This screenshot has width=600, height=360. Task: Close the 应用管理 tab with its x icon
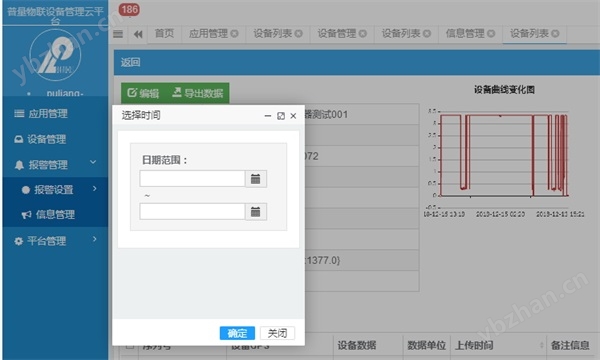234,34
